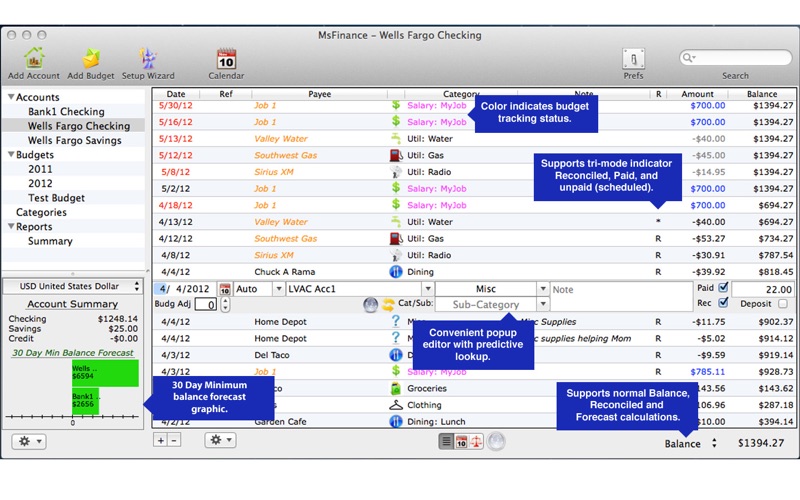Screen dimensions: 800x500
Task: Click the swap arrows icon beside Cat/Sub
Action: pyautogui.click(x=388, y=305)
